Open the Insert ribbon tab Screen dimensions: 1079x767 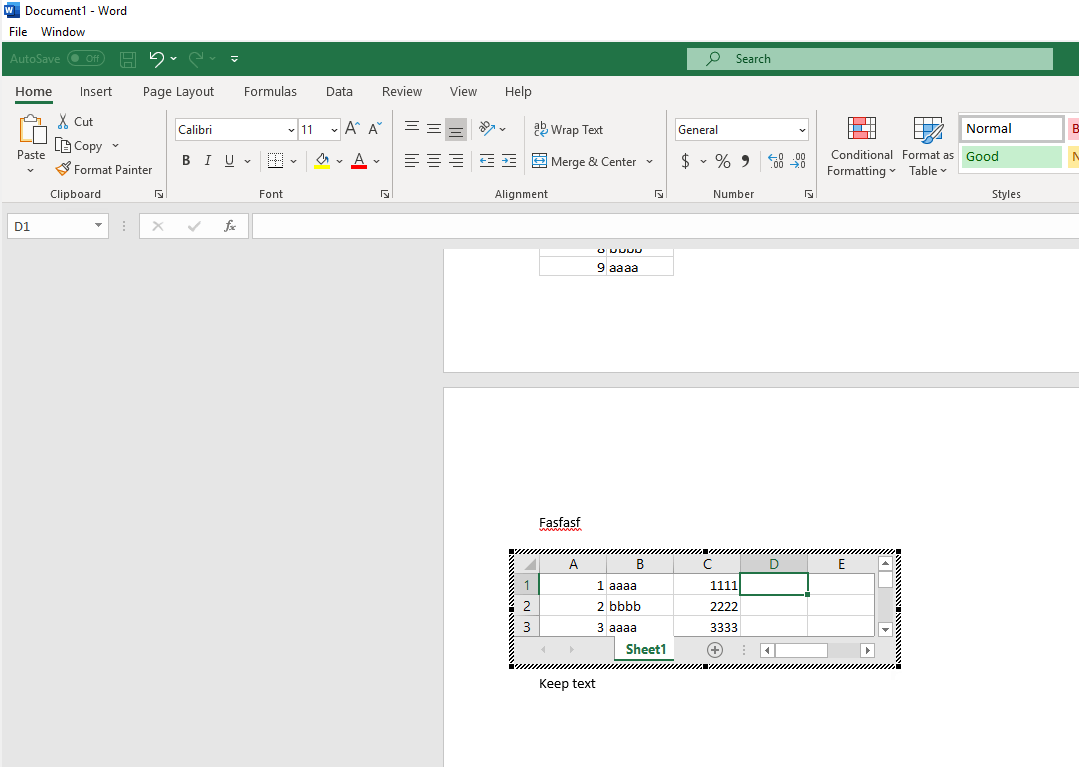point(96,91)
